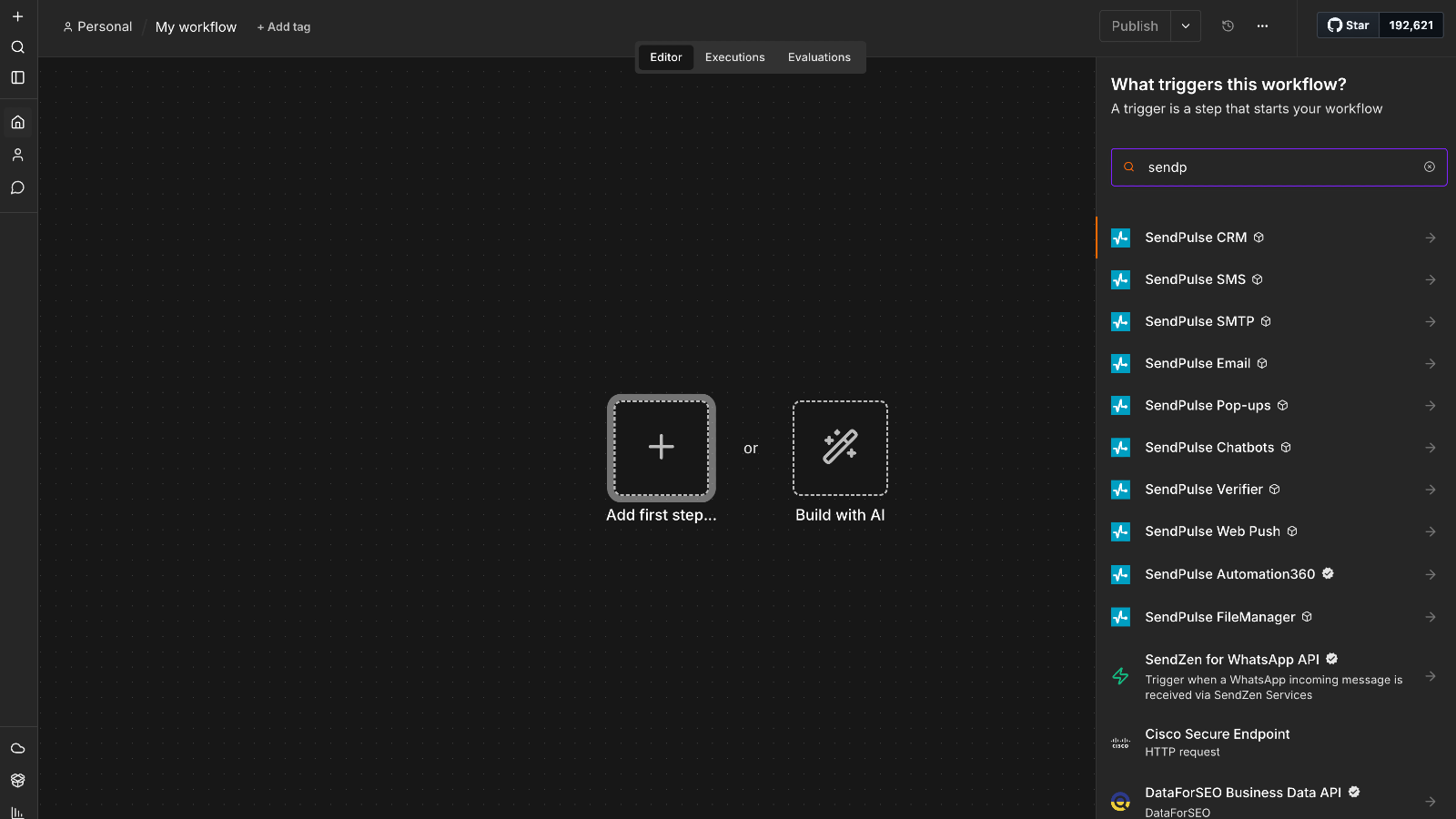Image resolution: width=1456 pixels, height=819 pixels.
Task: Expand SendPulse CRM row arrow
Action: (1431, 238)
